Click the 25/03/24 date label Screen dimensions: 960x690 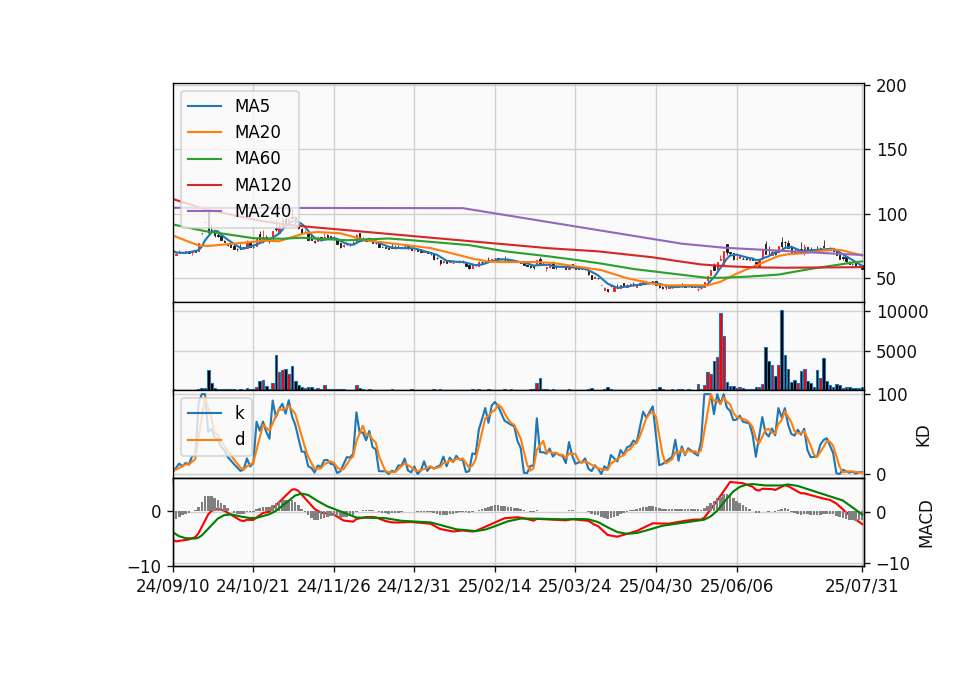tap(575, 586)
